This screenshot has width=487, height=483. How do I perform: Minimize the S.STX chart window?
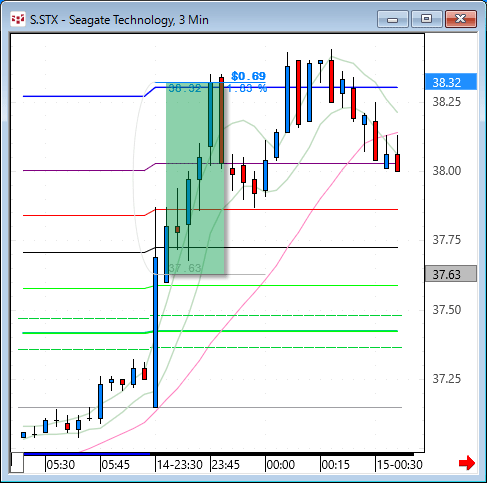click(393, 19)
